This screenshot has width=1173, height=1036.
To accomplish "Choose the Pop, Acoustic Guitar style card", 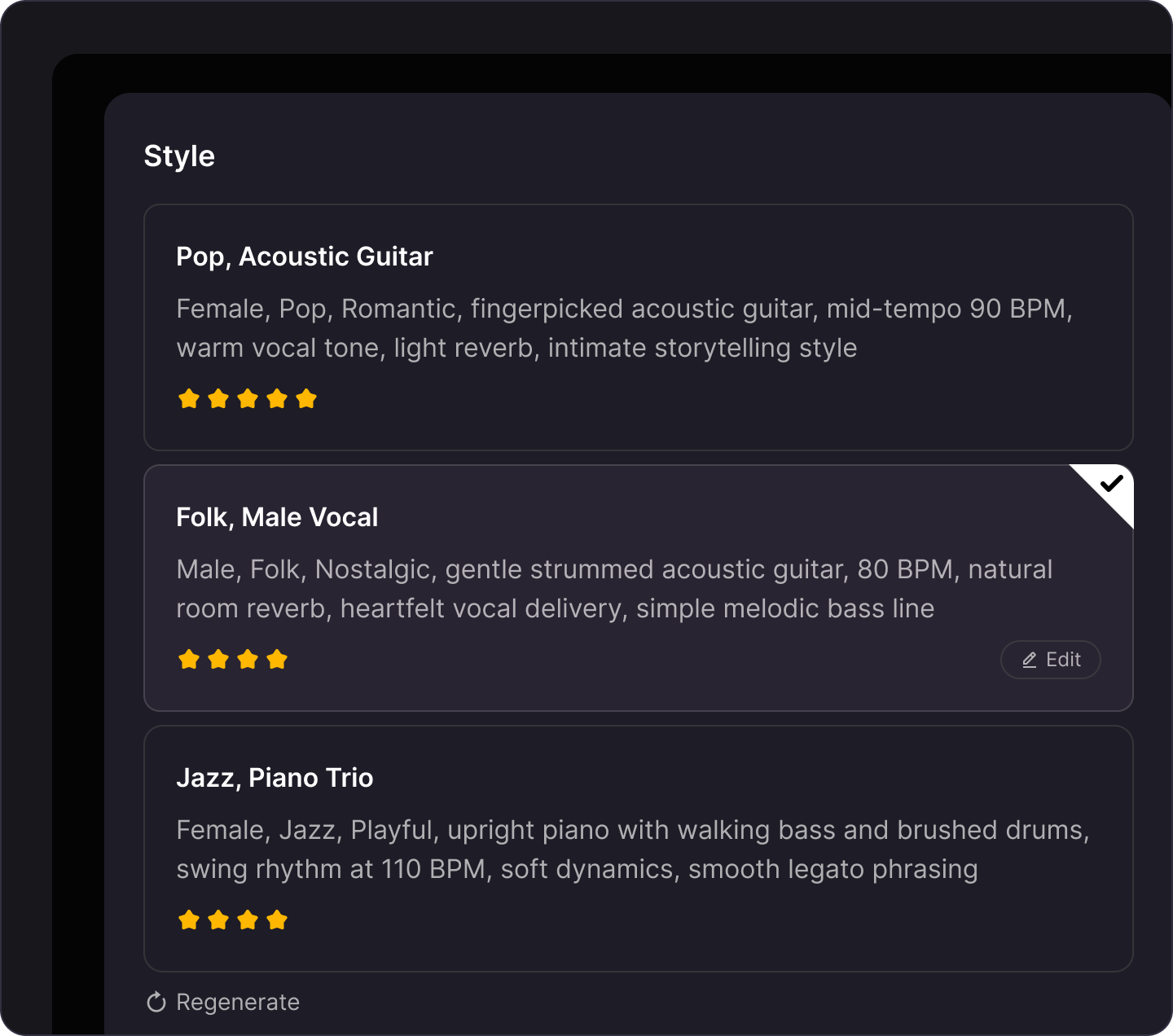I will point(639,327).
